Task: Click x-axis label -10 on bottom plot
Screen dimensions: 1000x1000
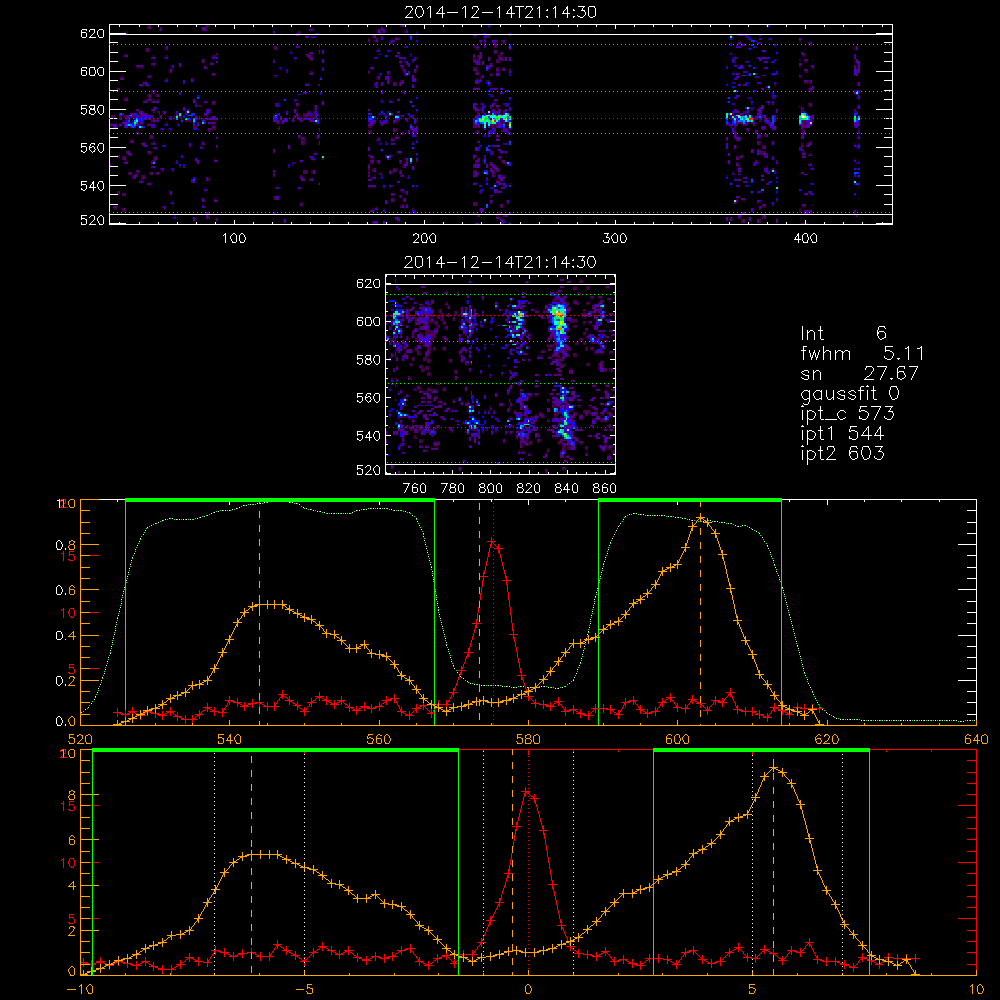Action: click(x=79, y=989)
